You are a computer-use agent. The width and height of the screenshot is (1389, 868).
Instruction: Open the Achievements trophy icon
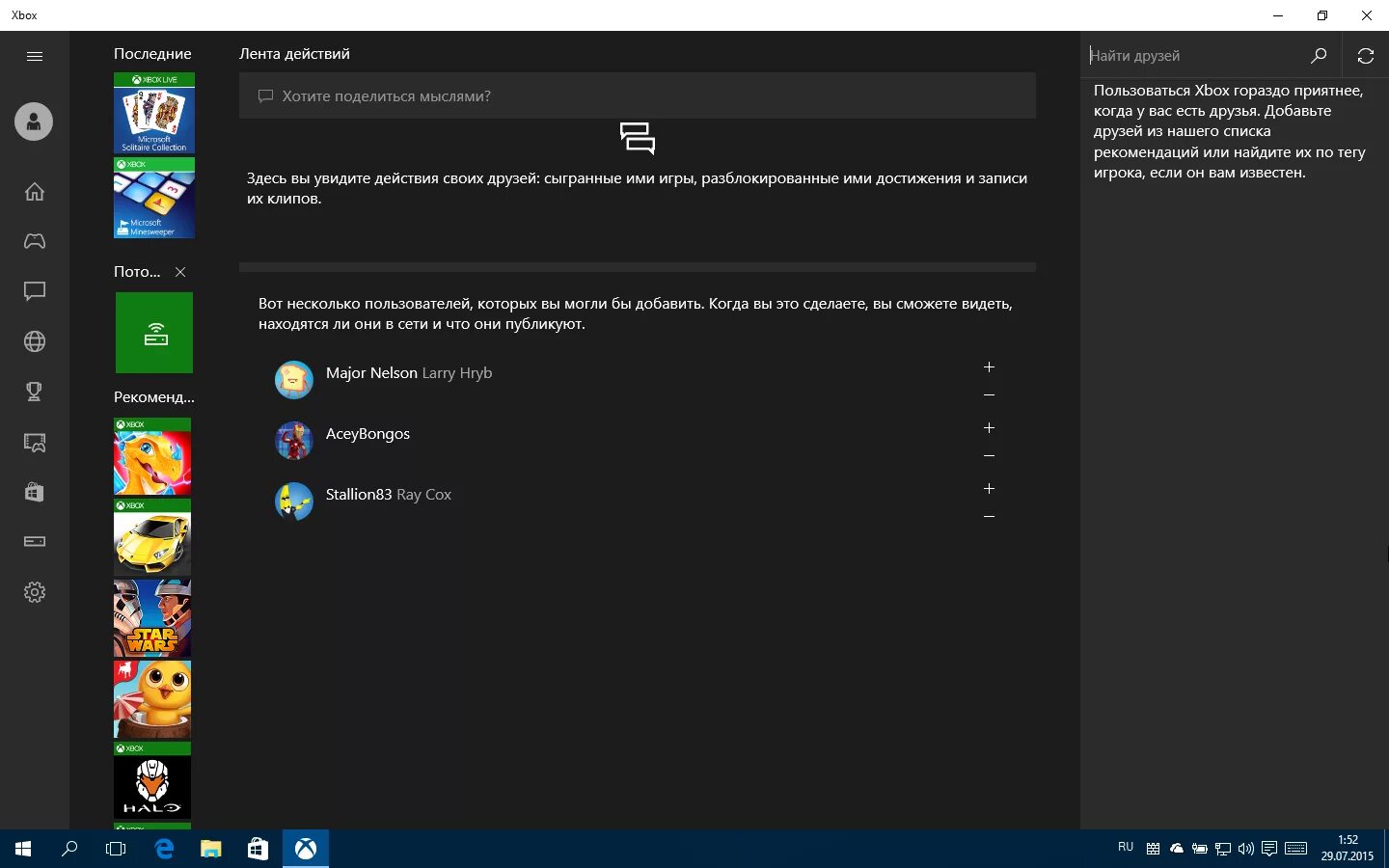[x=35, y=392]
